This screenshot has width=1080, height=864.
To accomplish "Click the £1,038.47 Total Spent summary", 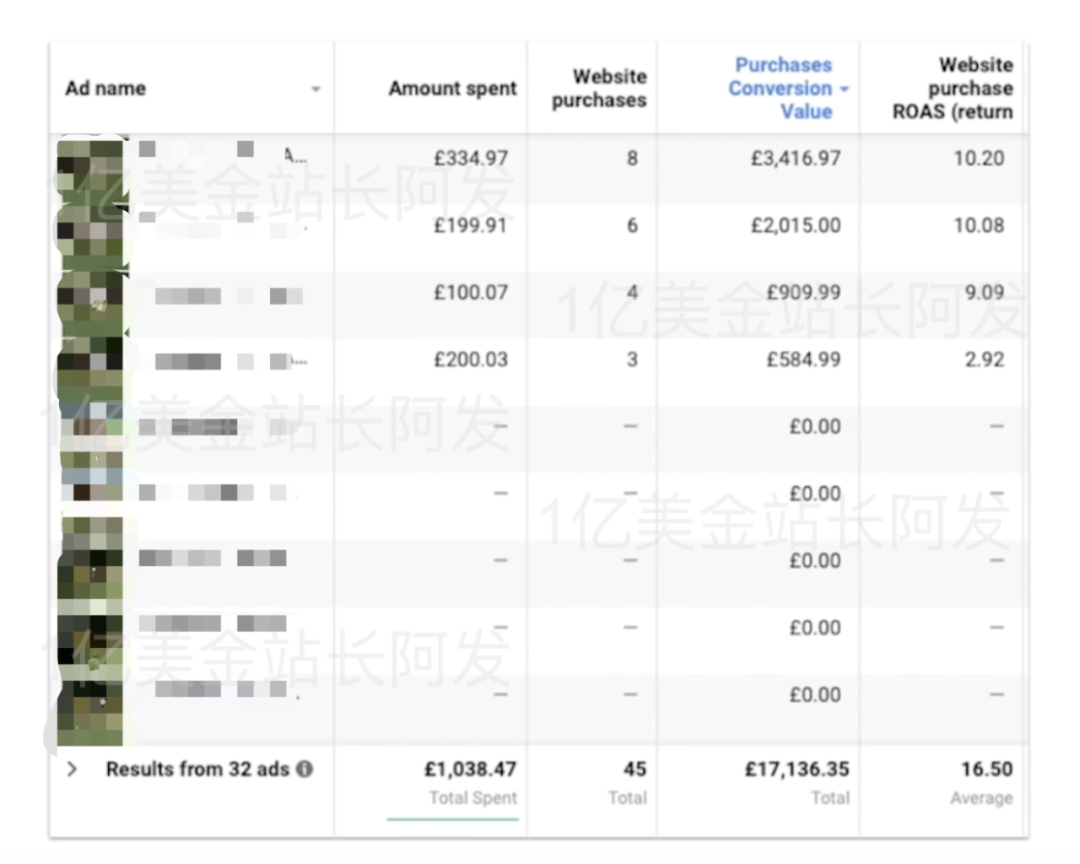I will [468, 770].
